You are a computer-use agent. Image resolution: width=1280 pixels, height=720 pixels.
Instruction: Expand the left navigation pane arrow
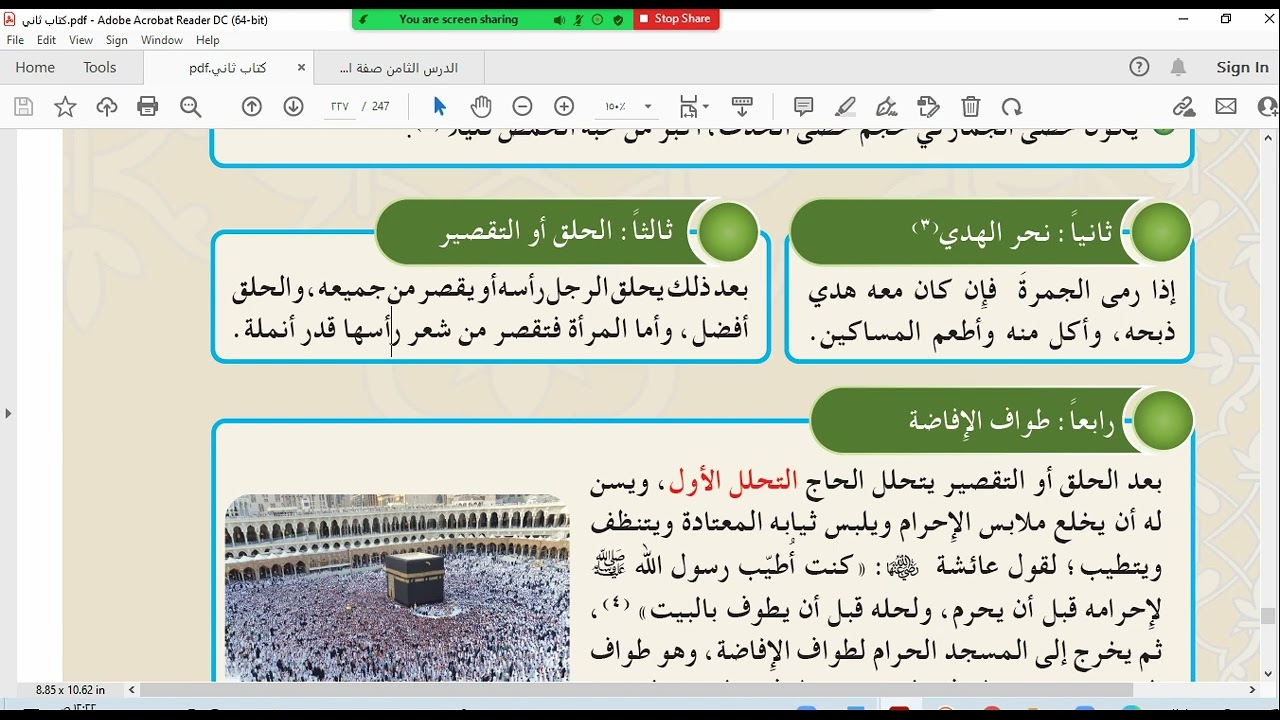pyautogui.click(x=8, y=412)
